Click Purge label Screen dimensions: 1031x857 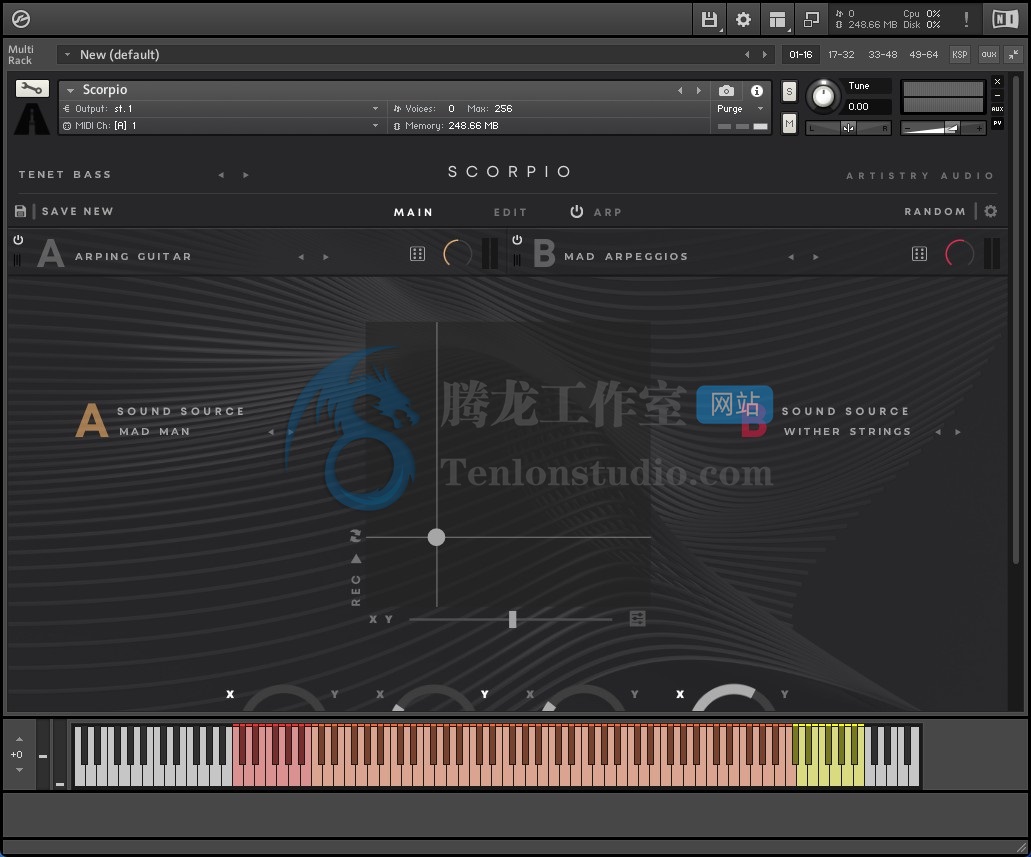[x=729, y=109]
